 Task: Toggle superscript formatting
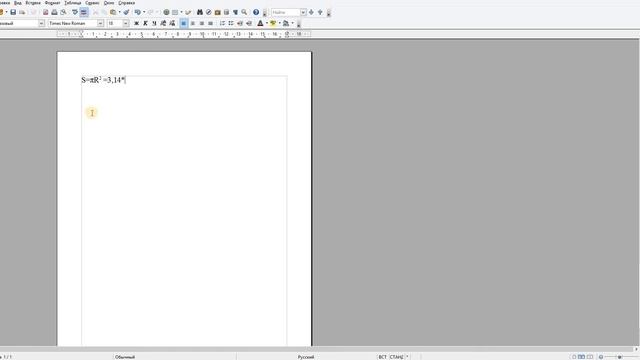pos(163,23)
